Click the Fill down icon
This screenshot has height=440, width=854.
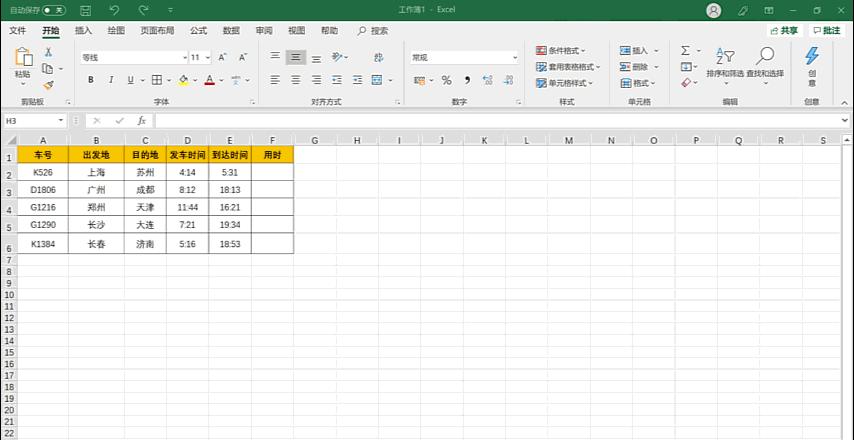[x=686, y=67]
